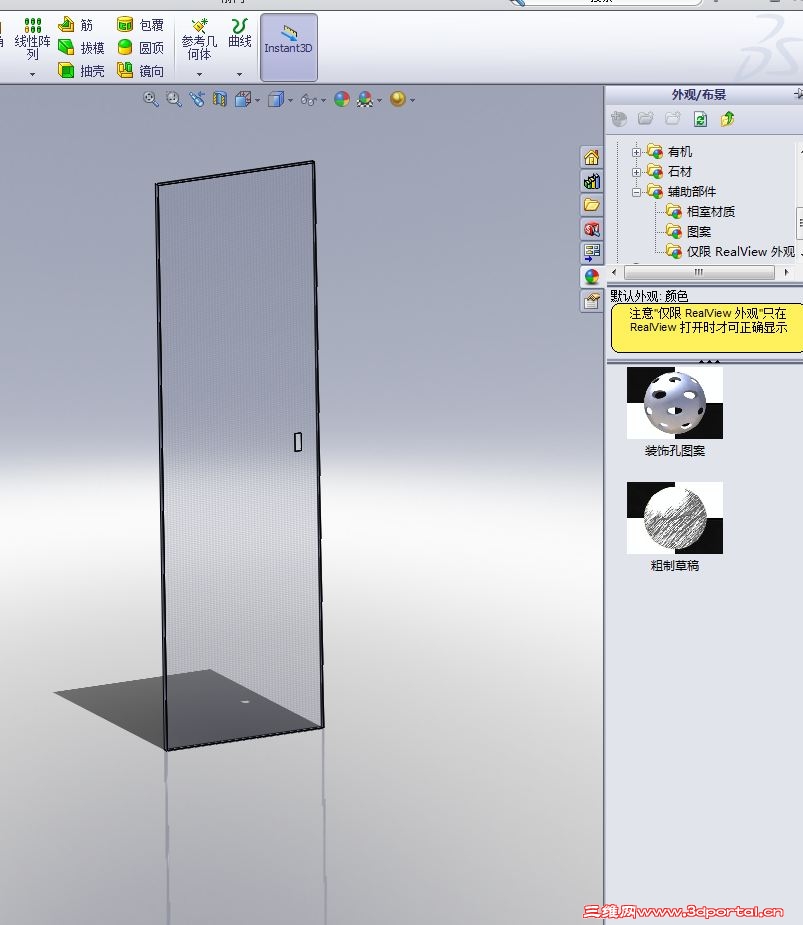Click the 默认外观: 颜色 label
The image size is (803, 925).
649,296
